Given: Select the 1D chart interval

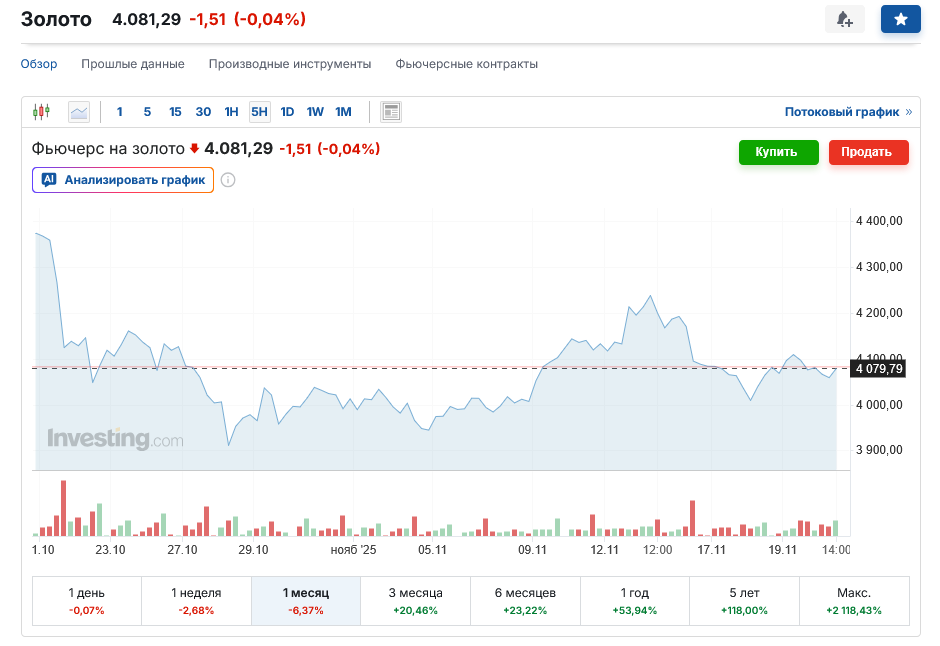Looking at the screenshot, I should pos(287,112).
